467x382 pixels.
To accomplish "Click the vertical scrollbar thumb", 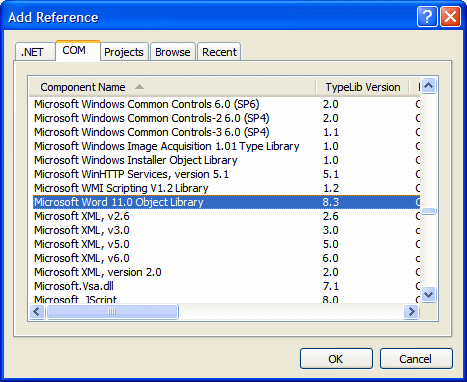I will point(428,211).
